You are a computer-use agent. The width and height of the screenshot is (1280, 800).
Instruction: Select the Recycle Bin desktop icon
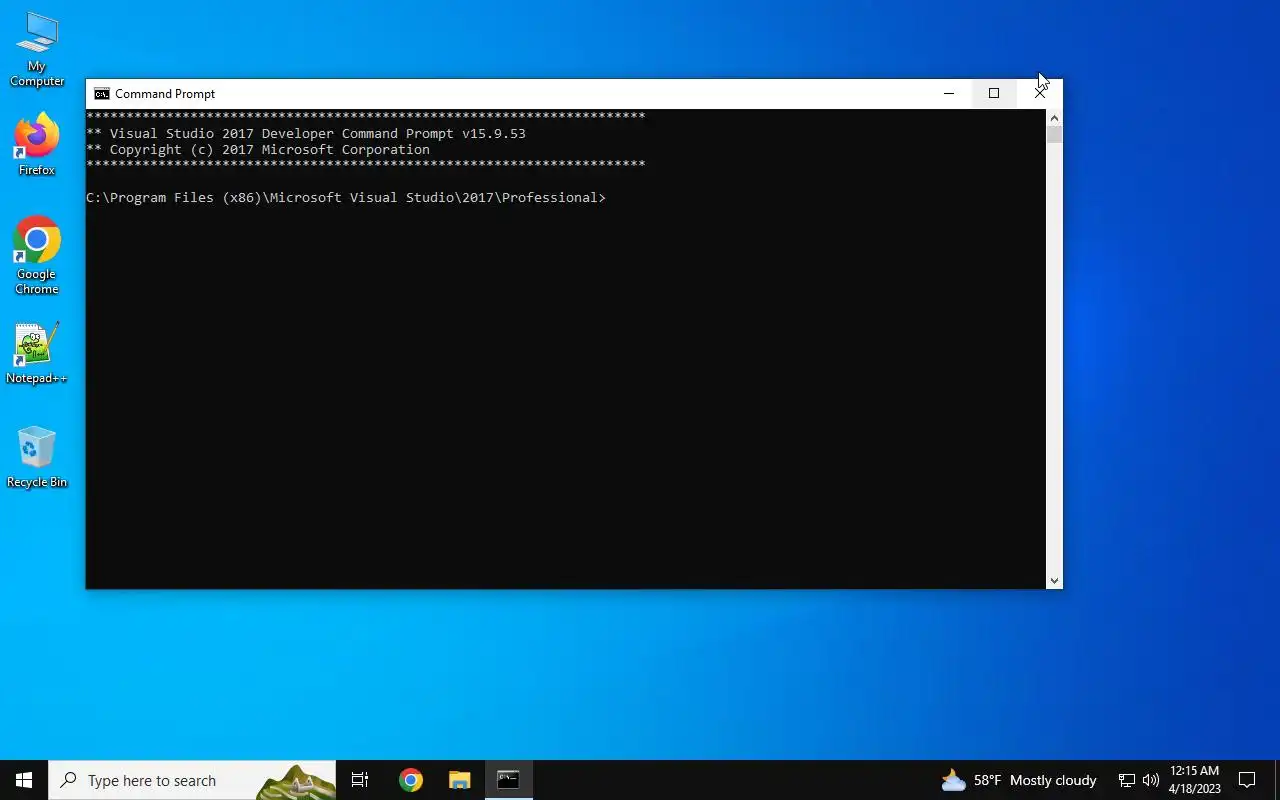coord(37,458)
